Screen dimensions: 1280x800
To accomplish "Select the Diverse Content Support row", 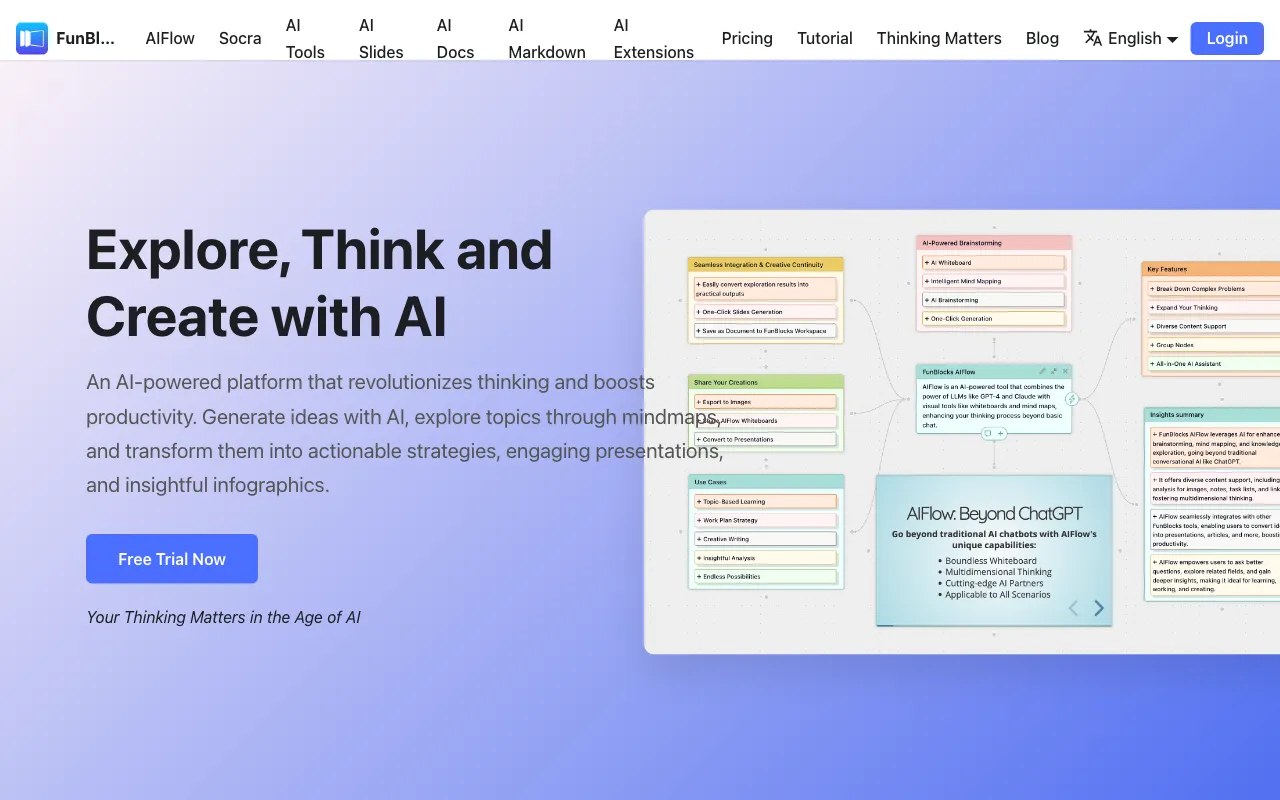I will coord(1214,326).
